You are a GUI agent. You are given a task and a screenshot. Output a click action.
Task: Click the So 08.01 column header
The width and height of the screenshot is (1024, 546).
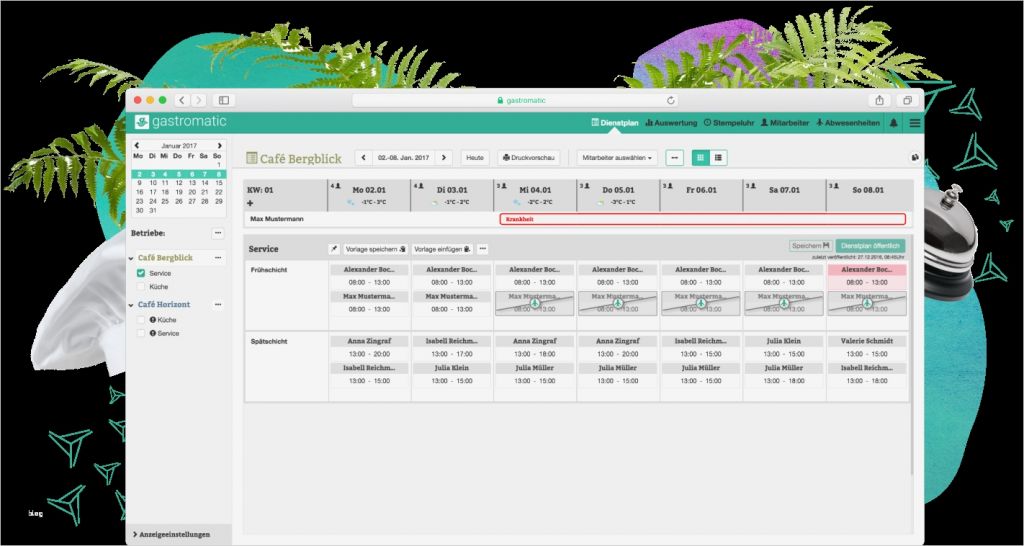(x=867, y=195)
